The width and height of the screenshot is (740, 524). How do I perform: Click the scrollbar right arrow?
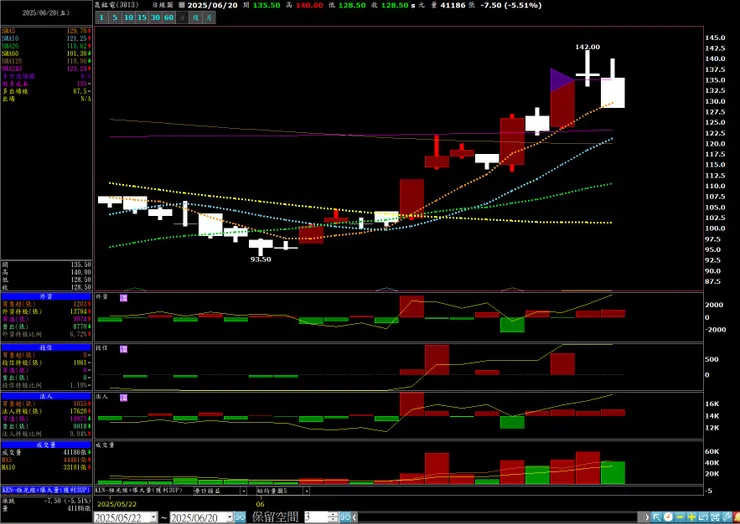(647, 517)
